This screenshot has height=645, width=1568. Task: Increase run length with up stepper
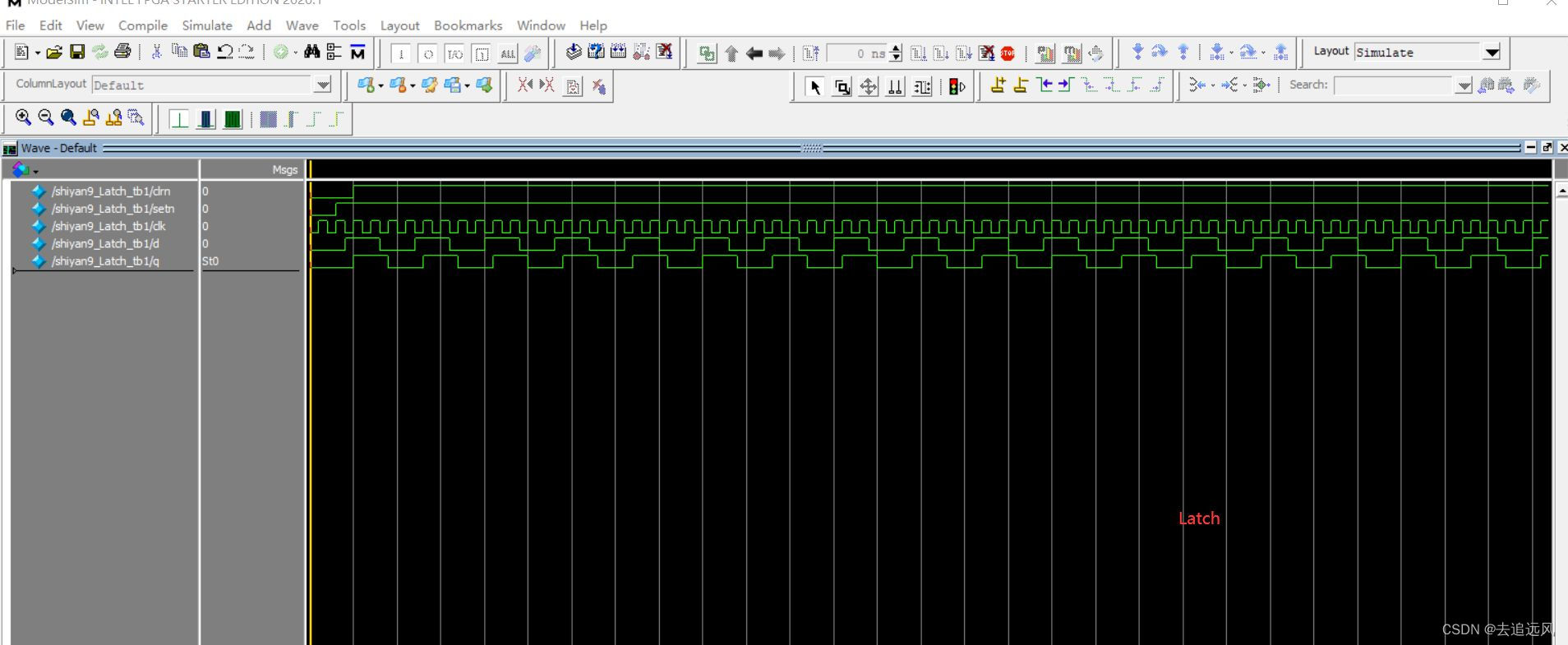tap(897, 48)
